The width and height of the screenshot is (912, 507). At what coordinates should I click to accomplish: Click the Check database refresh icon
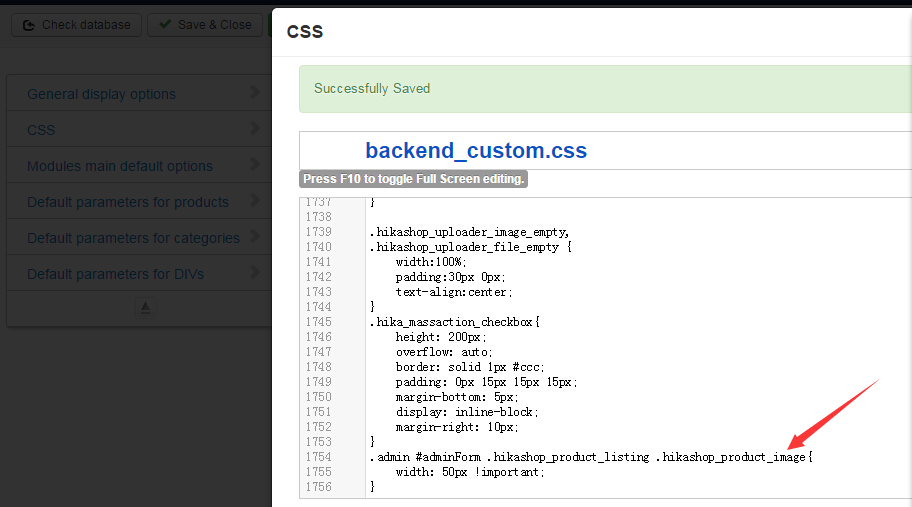[29, 25]
